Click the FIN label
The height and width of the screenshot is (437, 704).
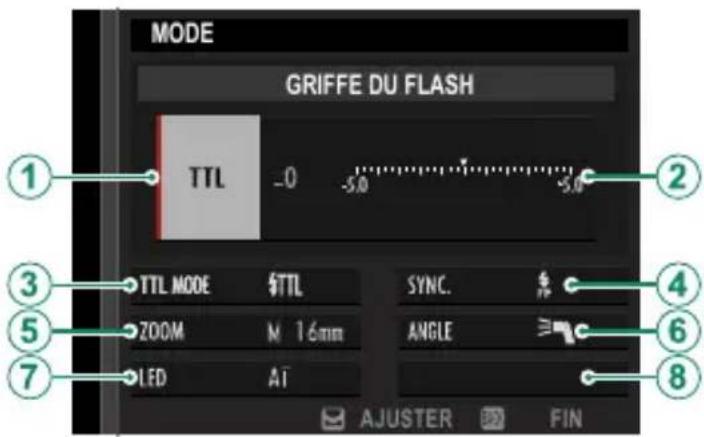[x=566, y=419]
